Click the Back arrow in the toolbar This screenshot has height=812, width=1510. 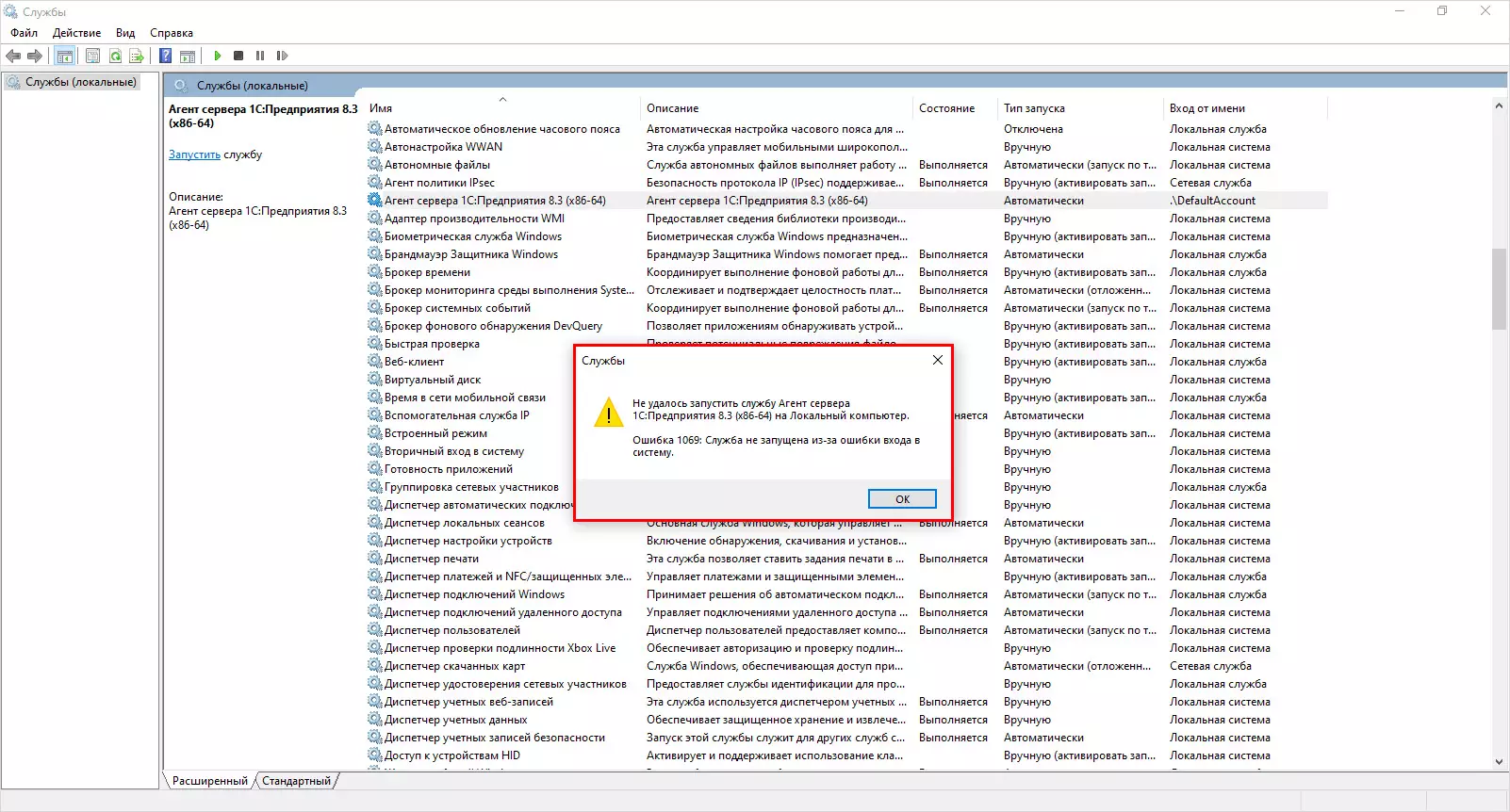click(x=13, y=57)
